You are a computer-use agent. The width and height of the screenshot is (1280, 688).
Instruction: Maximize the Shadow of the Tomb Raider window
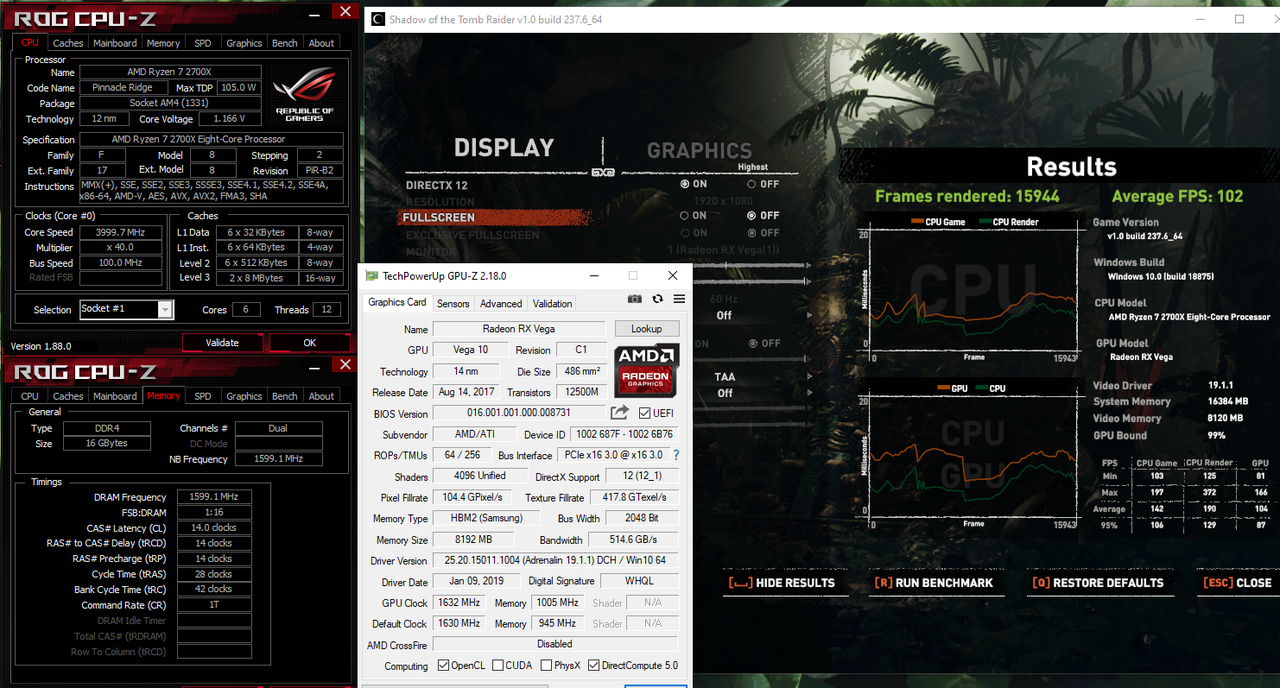click(x=1240, y=19)
